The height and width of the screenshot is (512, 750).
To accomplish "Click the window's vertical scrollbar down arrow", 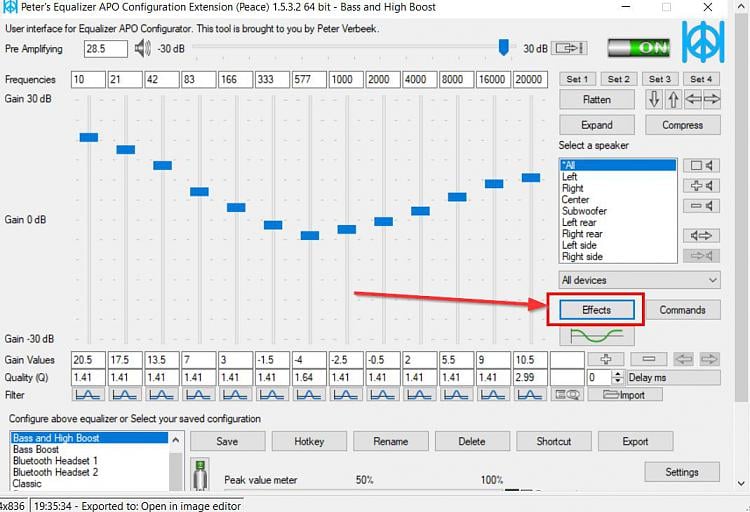I will coord(741,484).
